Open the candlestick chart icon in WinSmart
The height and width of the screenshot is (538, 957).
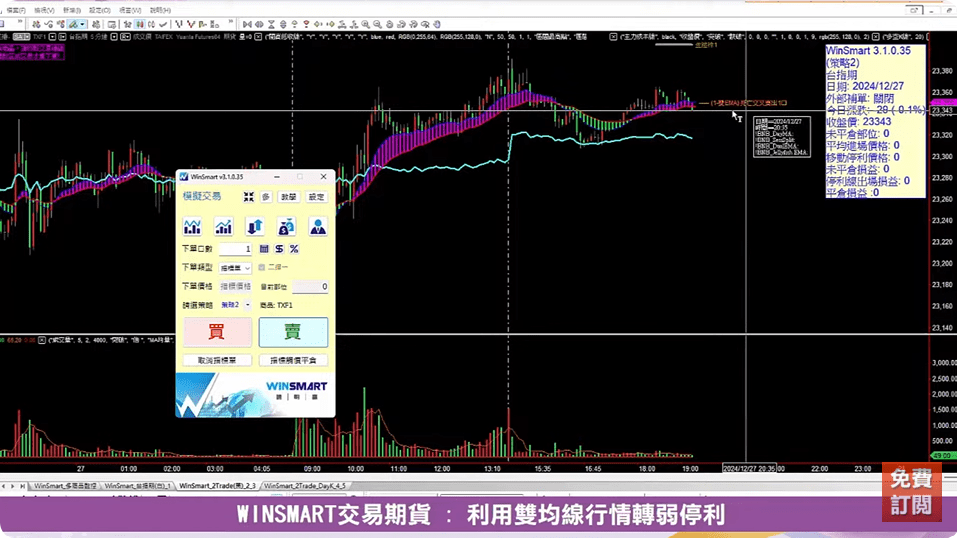coord(192,227)
